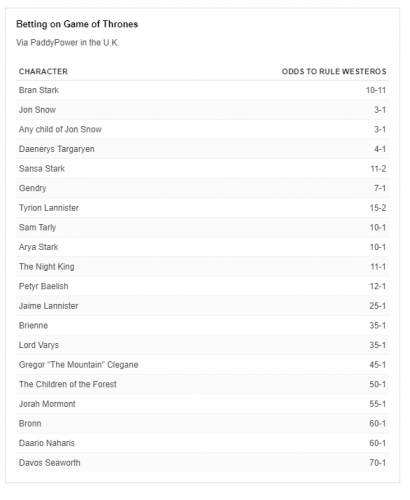The image size is (410, 500).
Task: Select the Arya Stark row
Action: point(202,247)
